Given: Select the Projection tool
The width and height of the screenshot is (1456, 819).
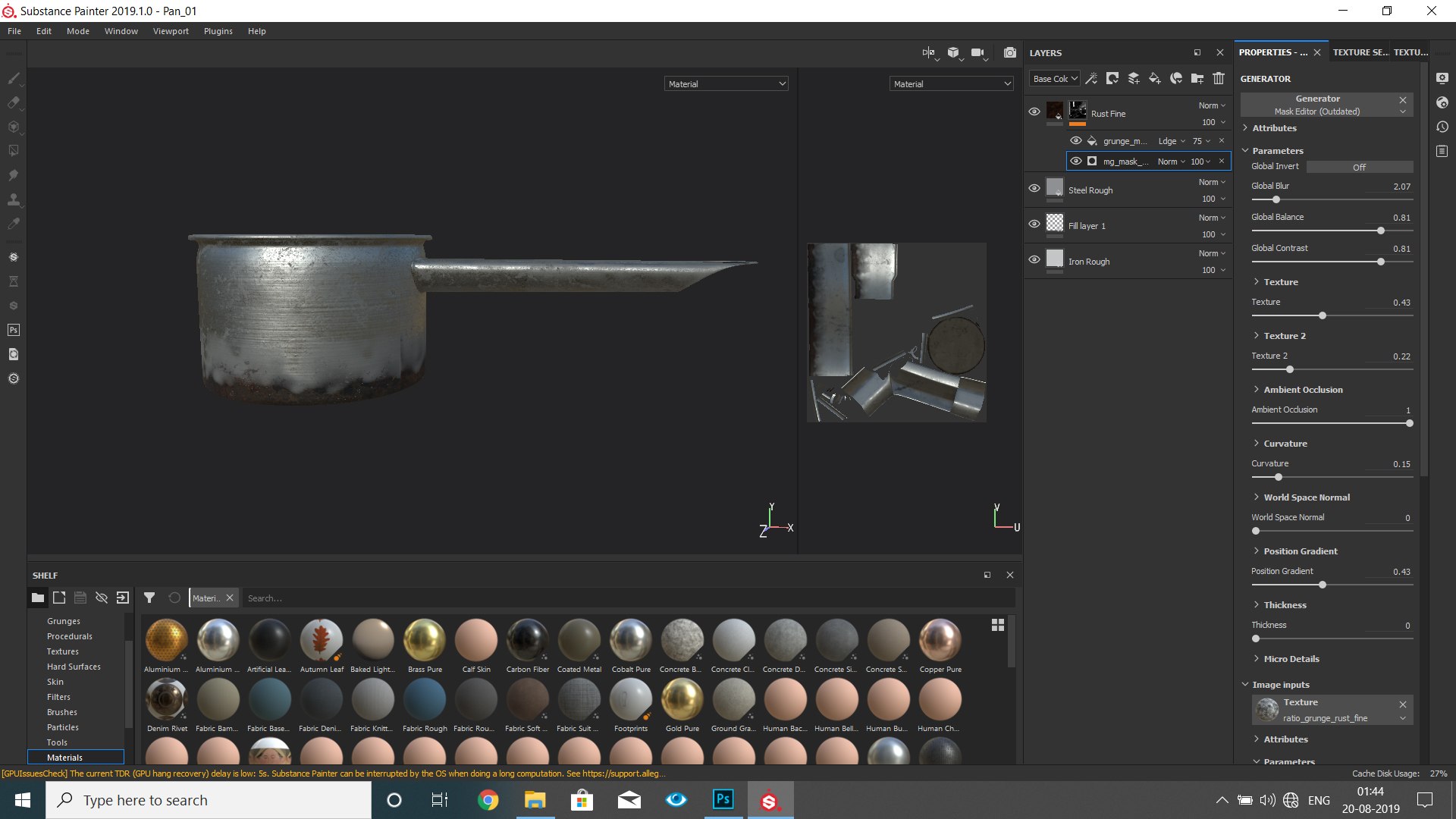Looking at the screenshot, I should [x=13, y=127].
